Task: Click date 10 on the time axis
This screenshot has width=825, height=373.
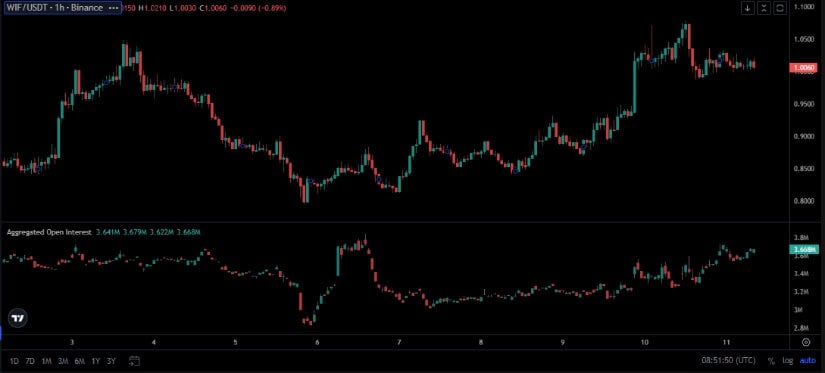Action: click(x=645, y=342)
